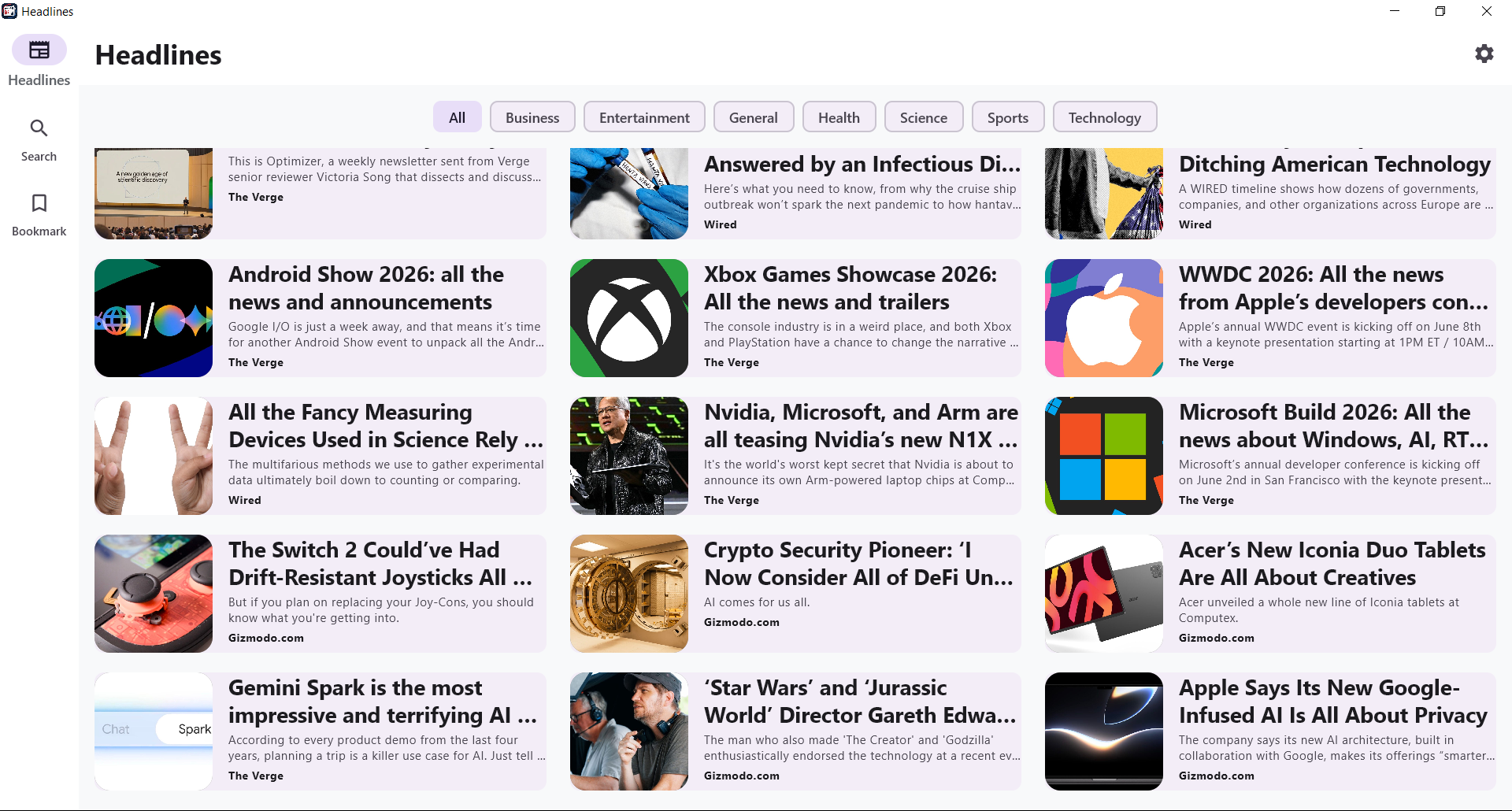Screen dimensions: 1512x811
Task: Open 'The Switch 2 Could've Had' headline
Action: (x=380, y=564)
